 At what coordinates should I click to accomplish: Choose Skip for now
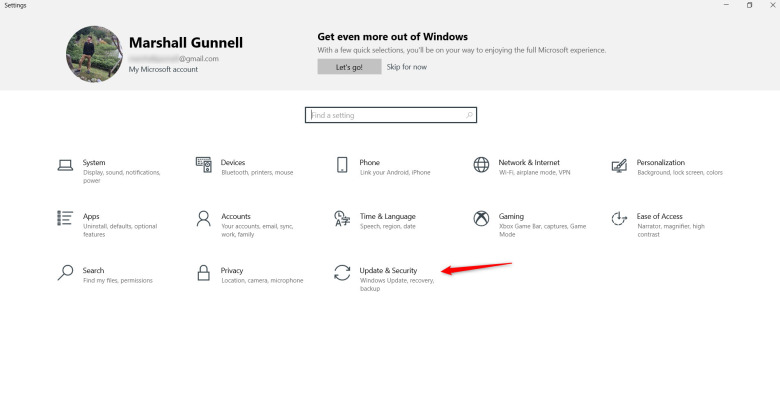click(x=406, y=67)
